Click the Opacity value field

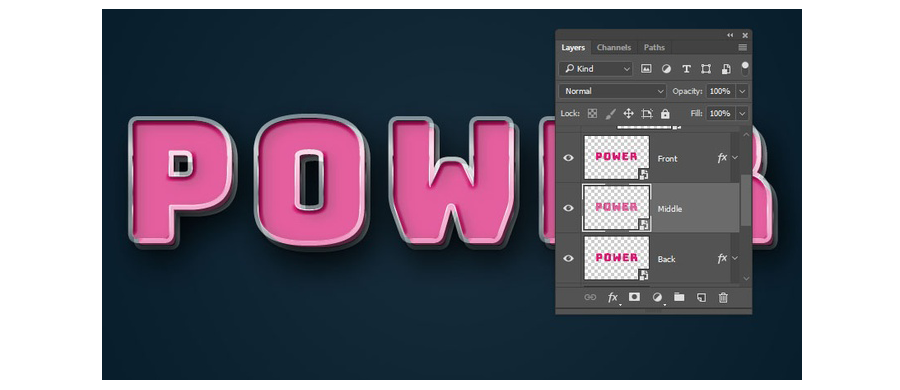(x=720, y=91)
